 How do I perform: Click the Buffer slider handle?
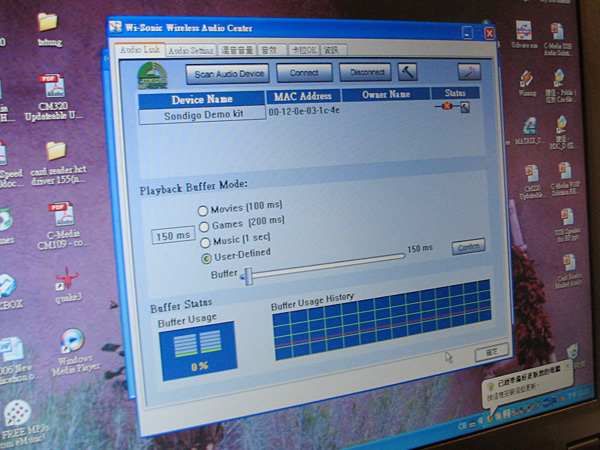pos(248,275)
